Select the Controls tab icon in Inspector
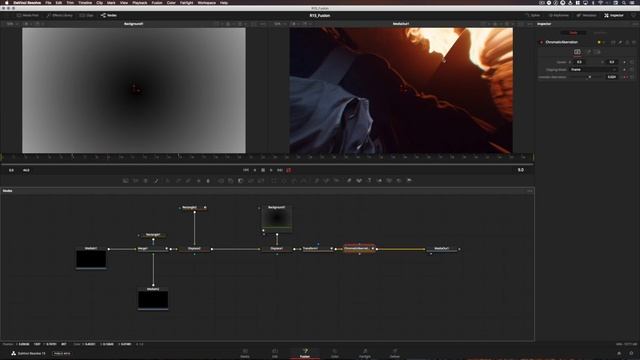 [577, 52]
